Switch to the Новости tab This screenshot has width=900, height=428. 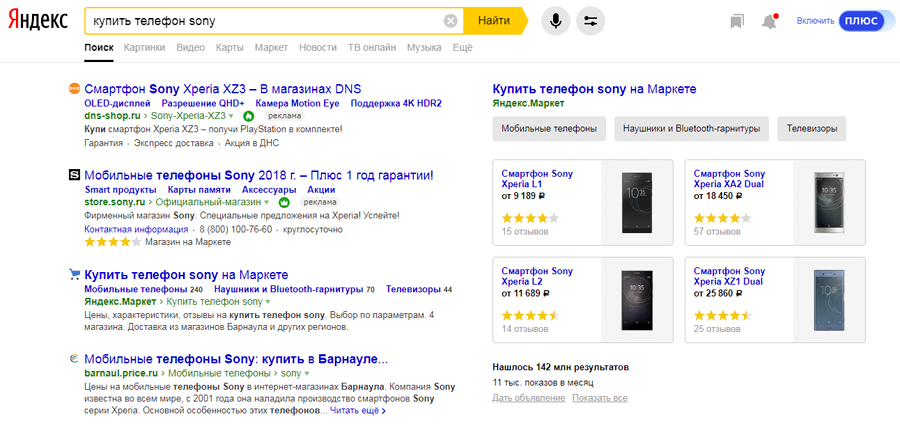pyautogui.click(x=318, y=48)
